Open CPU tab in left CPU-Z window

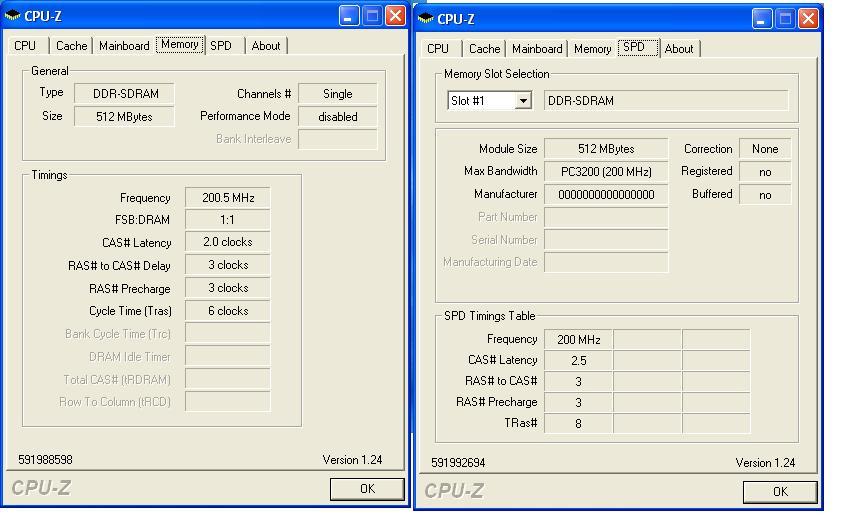pos(25,46)
